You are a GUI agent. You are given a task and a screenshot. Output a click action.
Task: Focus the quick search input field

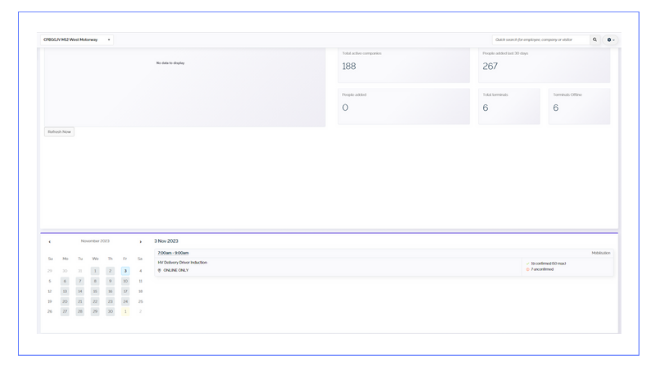click(541, 40)
